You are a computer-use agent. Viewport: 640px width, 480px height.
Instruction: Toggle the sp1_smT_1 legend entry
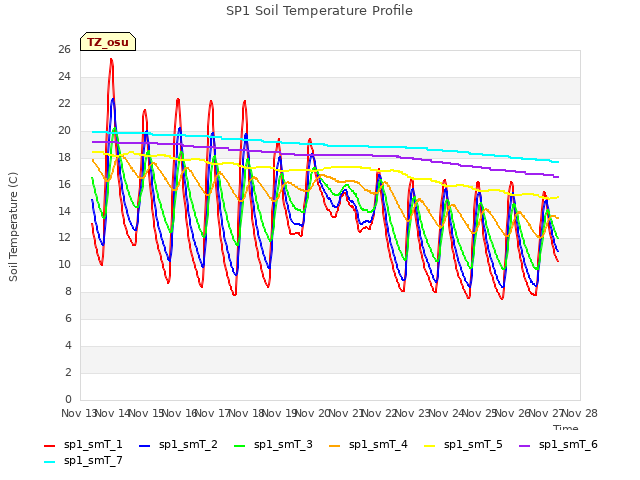click(83, 444)
